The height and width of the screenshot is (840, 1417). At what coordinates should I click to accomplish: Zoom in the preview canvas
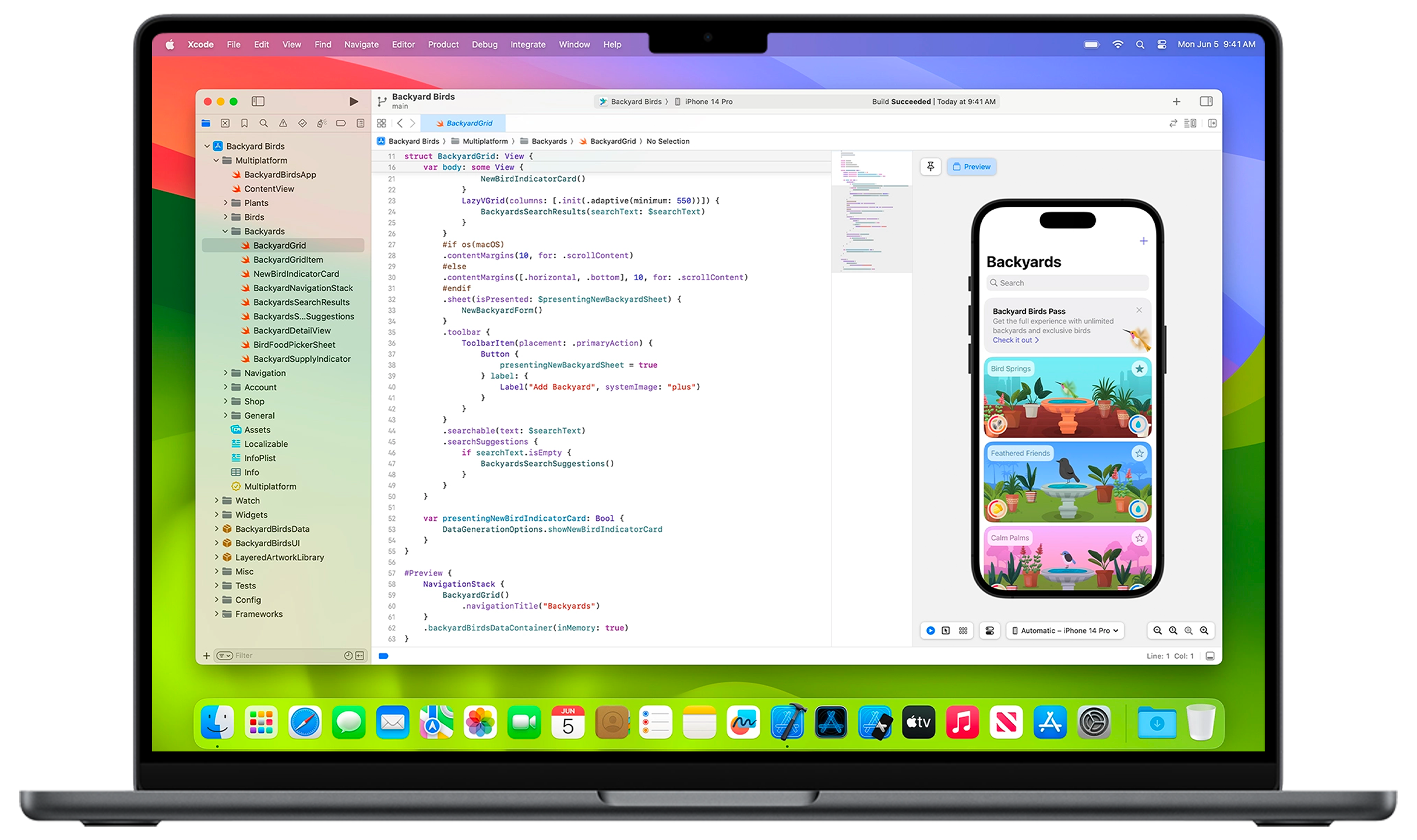pos(1204,630)
